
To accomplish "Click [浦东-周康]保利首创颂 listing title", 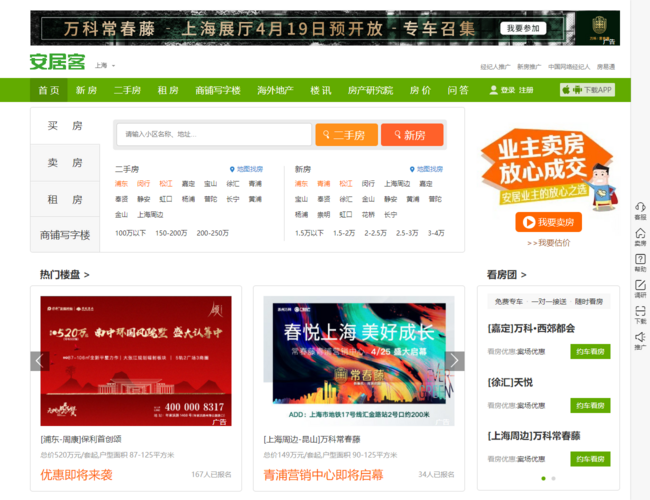I will pyautogui.click(x=81, y=439).
